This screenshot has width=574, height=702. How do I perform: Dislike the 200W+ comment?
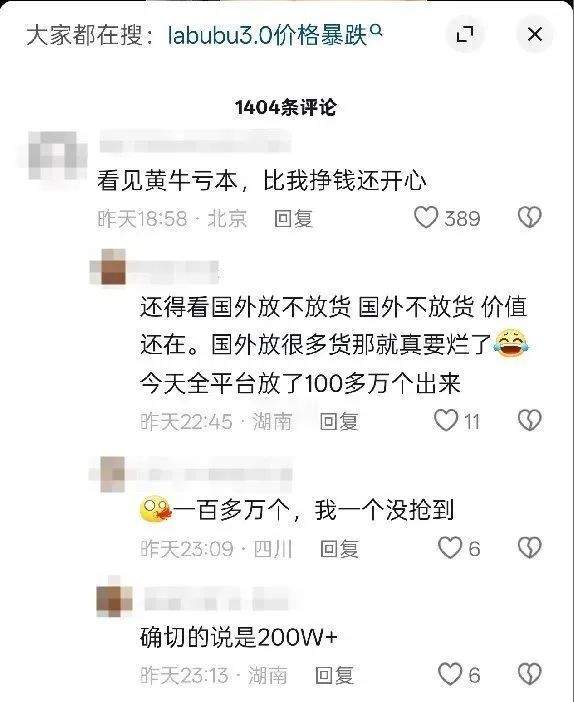530,674
